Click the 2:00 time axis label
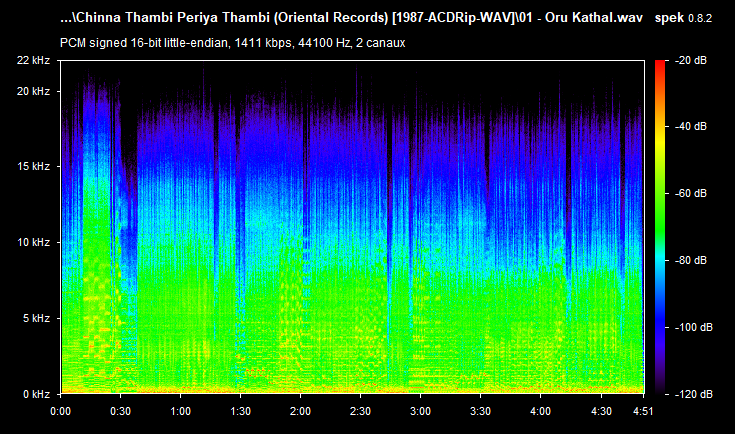This screenshot has width=735, height=434. click(300, 412)
